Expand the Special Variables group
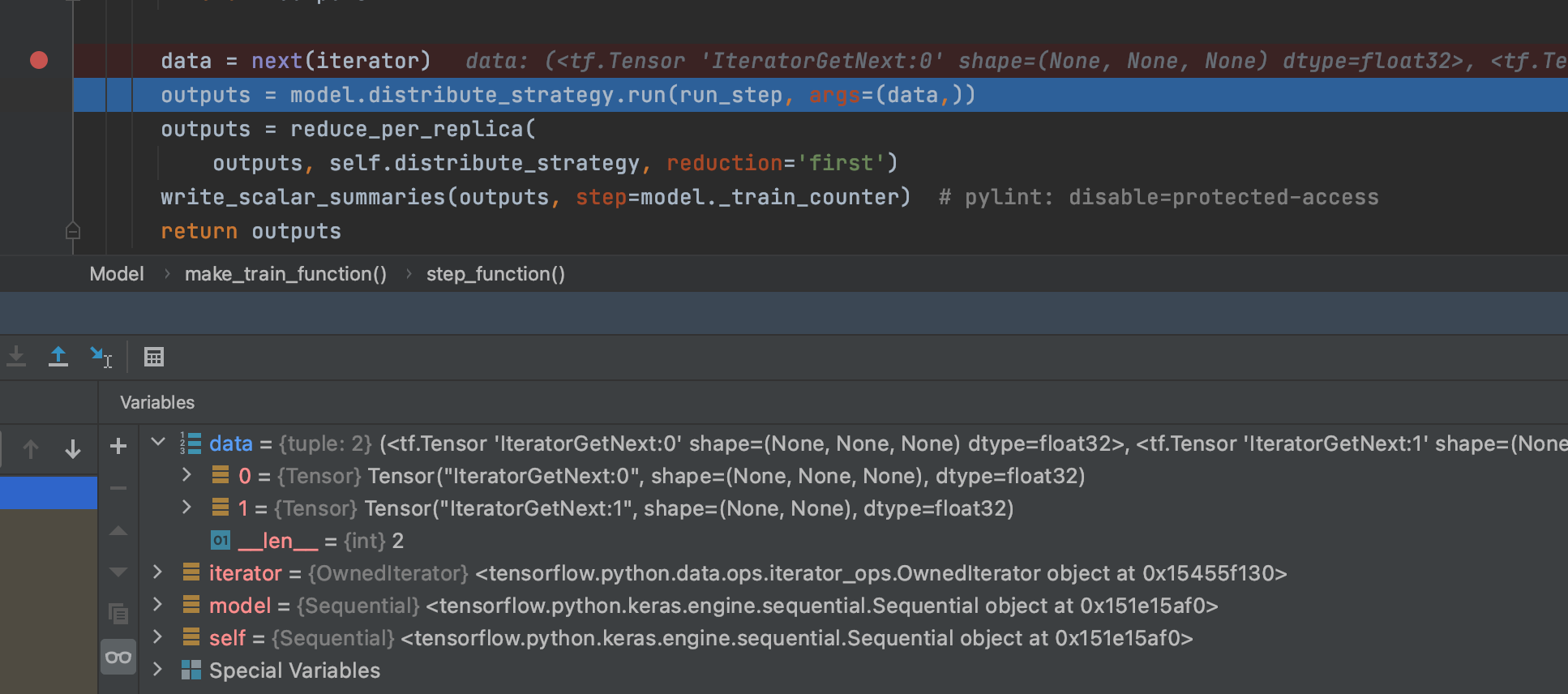Viewport: 1568px width, 694px height. click(158, 670)
